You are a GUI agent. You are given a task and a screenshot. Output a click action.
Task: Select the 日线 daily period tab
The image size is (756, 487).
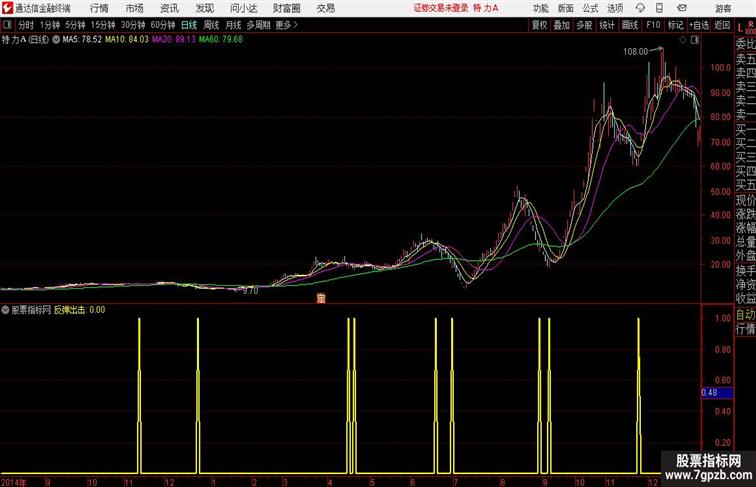point(189,25)
